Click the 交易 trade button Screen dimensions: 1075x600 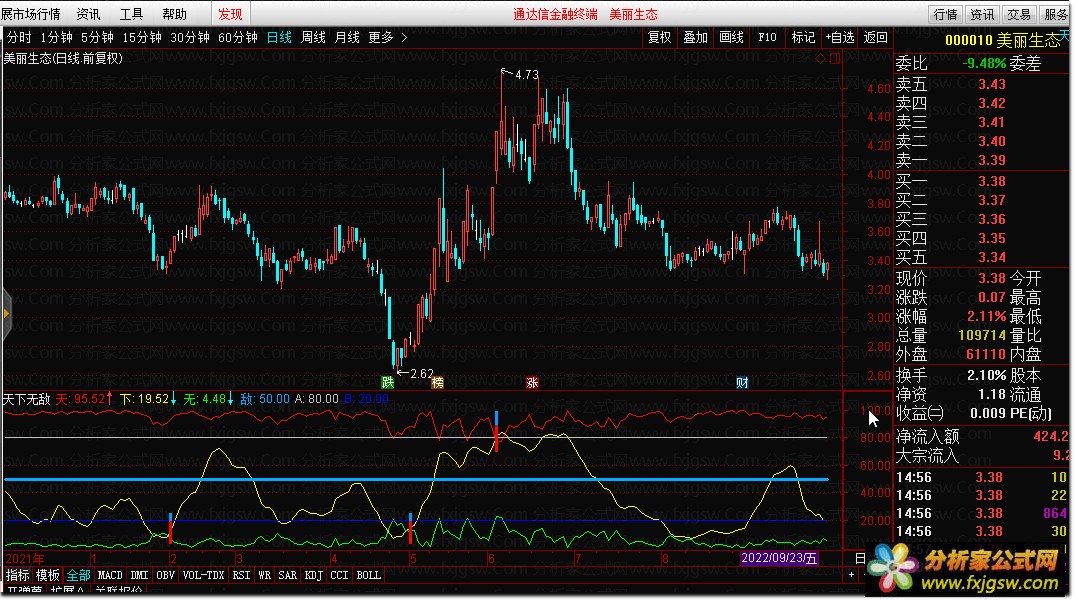tap(1019, 14)
